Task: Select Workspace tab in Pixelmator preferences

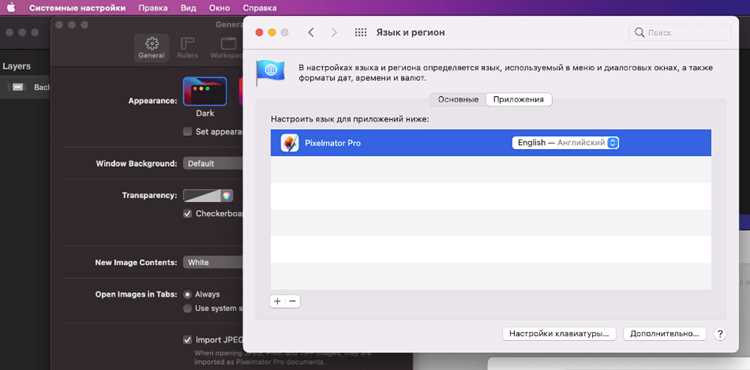Action: point(227,48)
